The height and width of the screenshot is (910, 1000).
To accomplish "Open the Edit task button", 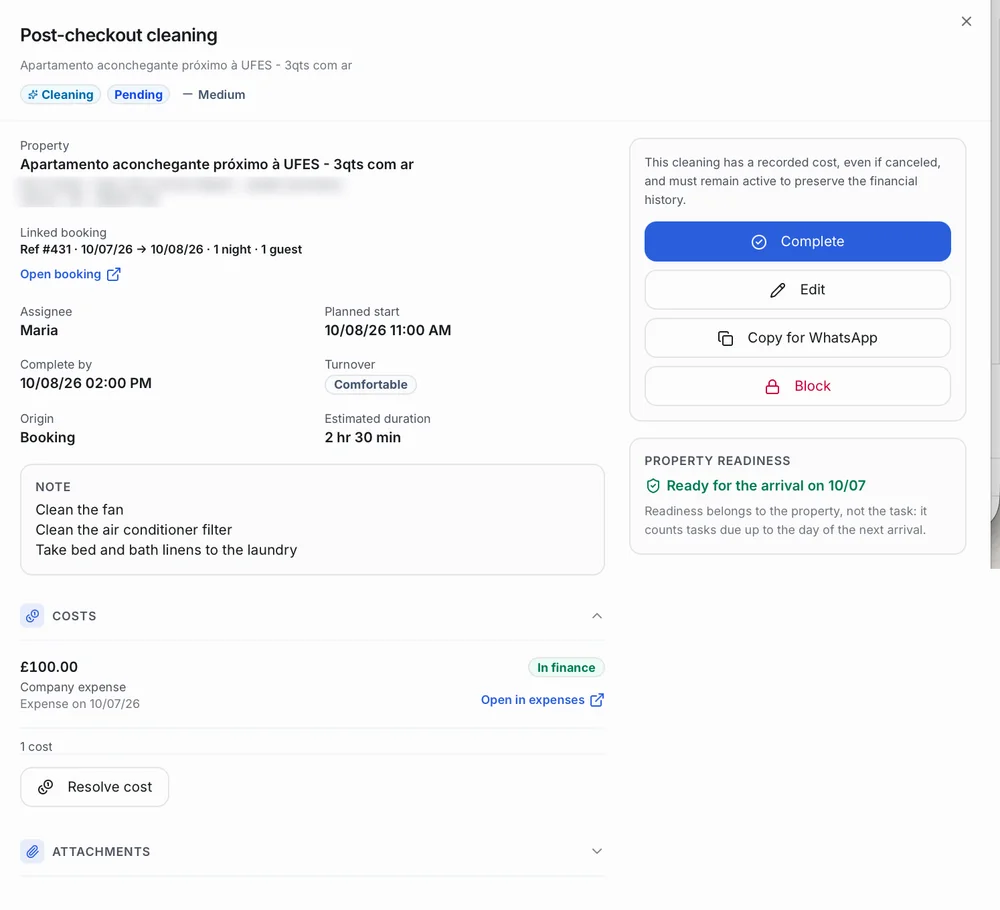I will pyautogui.click(x=797, y=290).
